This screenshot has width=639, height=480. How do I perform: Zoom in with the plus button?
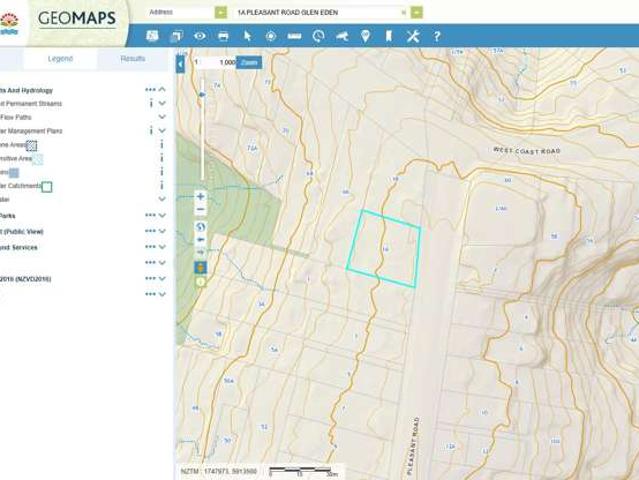200,196
